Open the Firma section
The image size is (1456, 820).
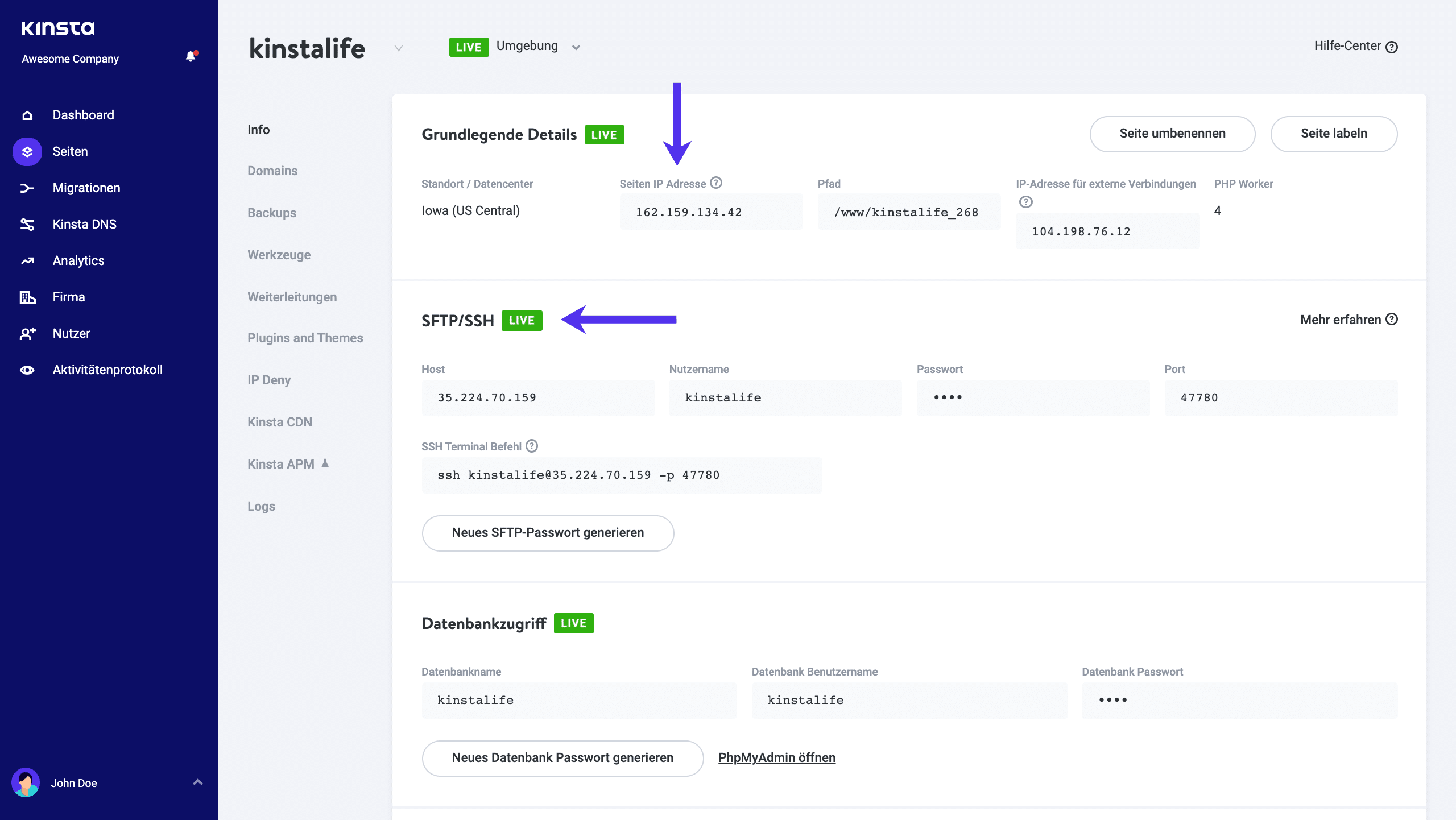point(68,296)
